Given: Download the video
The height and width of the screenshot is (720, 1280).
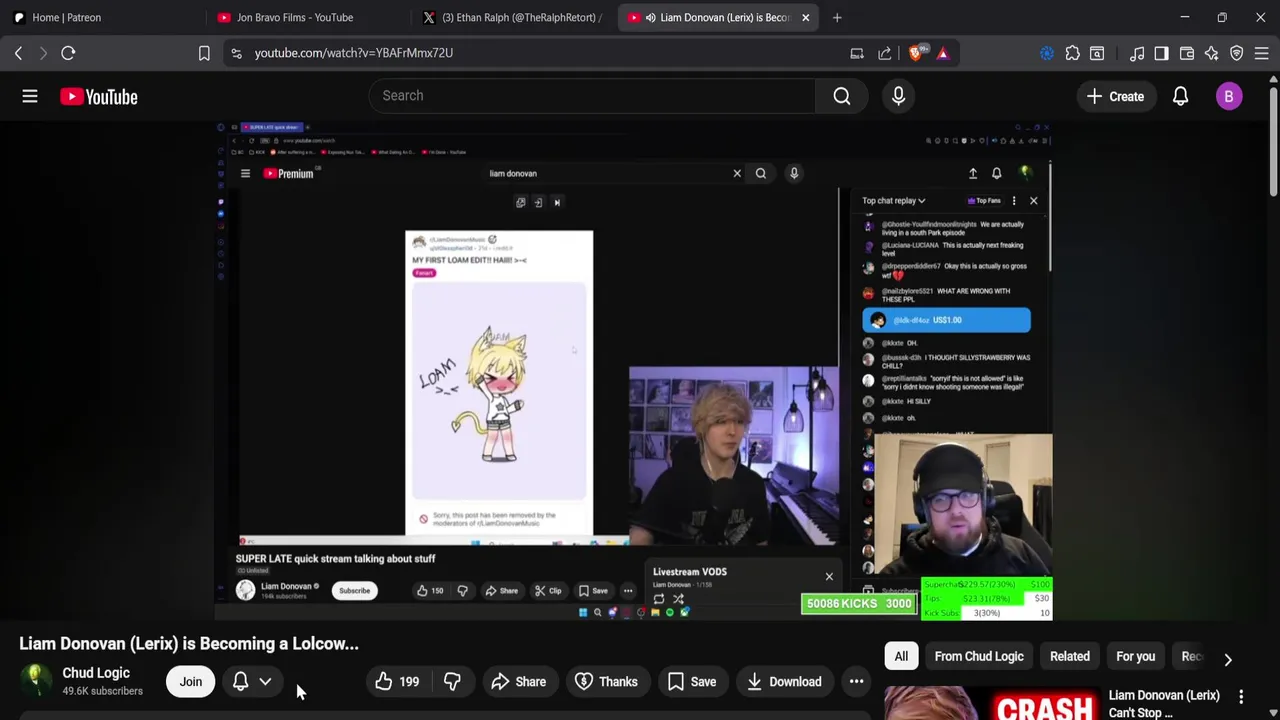Looking at the screenshot, I should coord(784,682).
